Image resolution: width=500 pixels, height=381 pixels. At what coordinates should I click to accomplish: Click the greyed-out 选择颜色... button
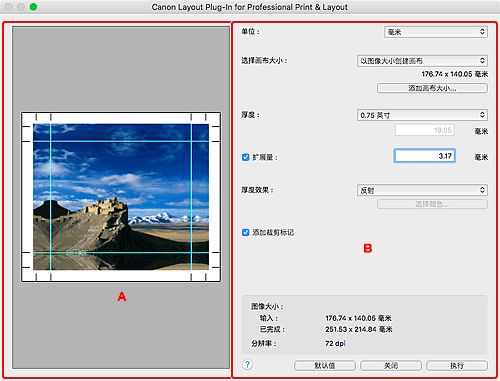pos(432,204)
